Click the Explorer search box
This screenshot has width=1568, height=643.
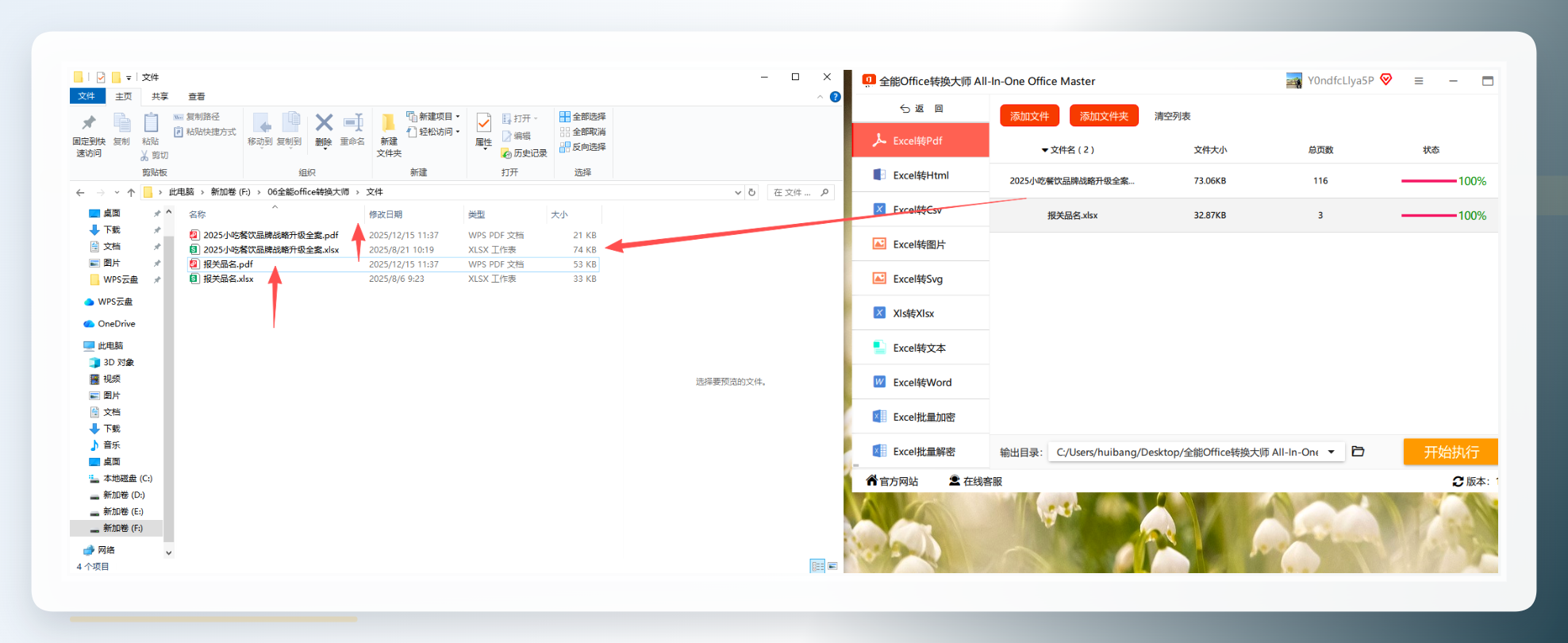[x=801, y=192]
